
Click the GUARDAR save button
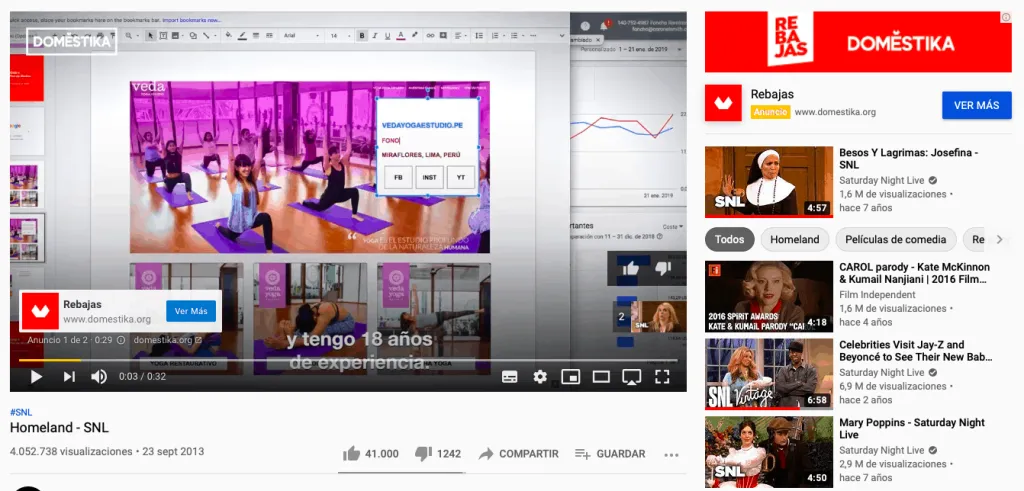pyautogui.click(x=610, y=454)
